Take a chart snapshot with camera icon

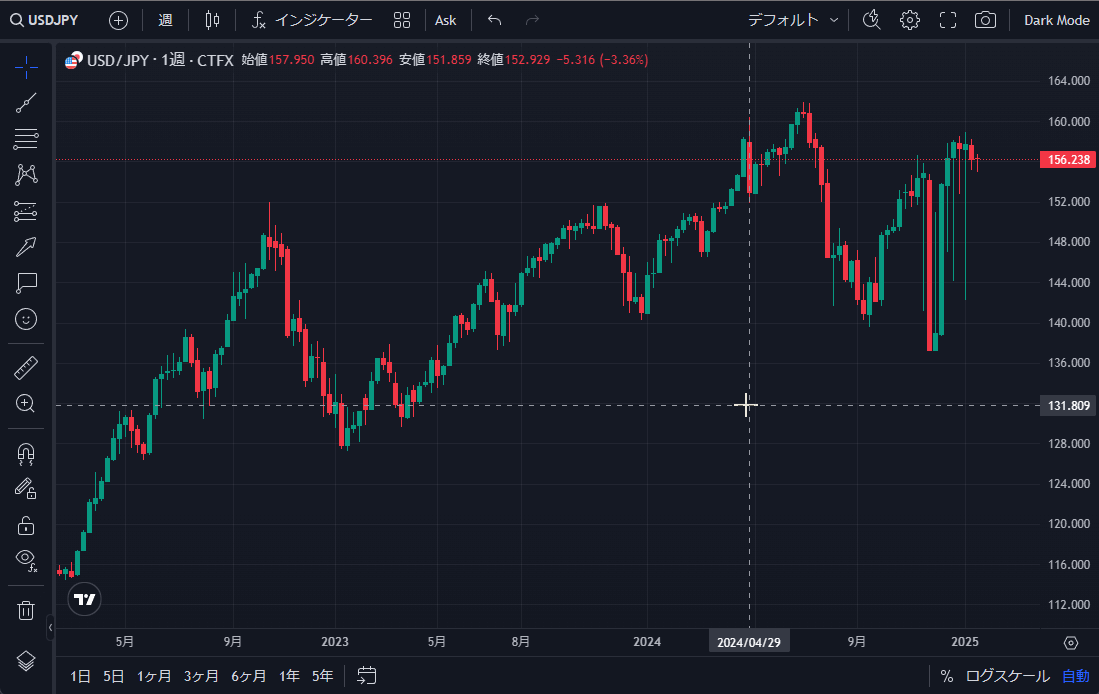click(985, 20)
